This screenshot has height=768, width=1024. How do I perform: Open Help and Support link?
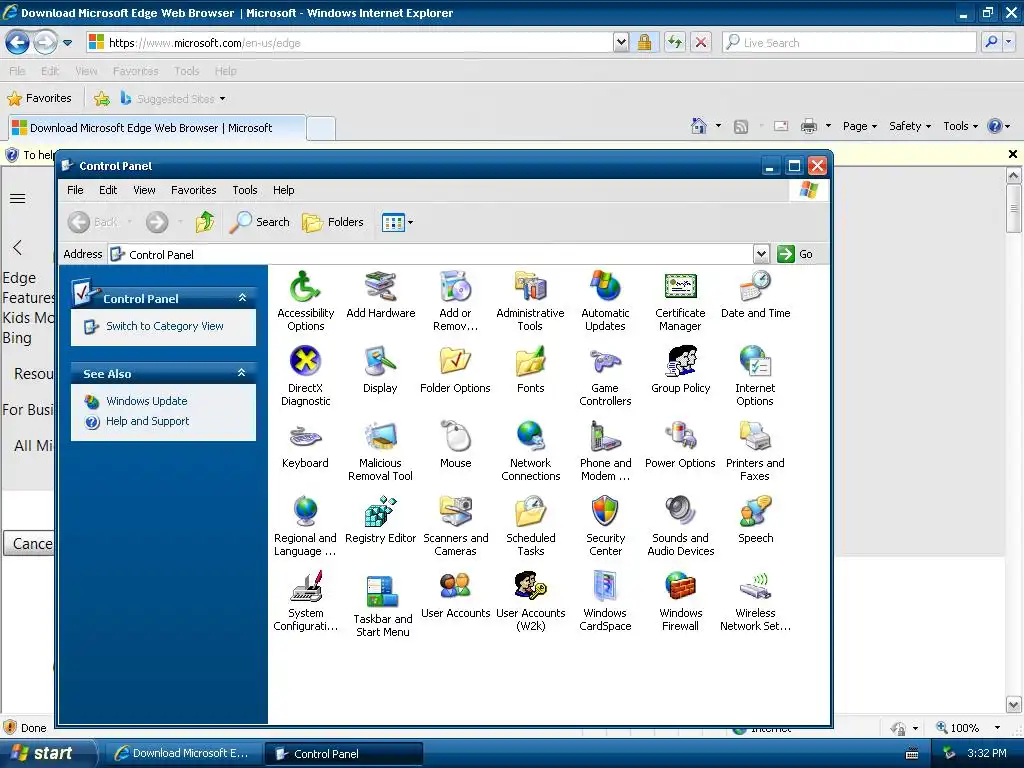pos(148,421)
